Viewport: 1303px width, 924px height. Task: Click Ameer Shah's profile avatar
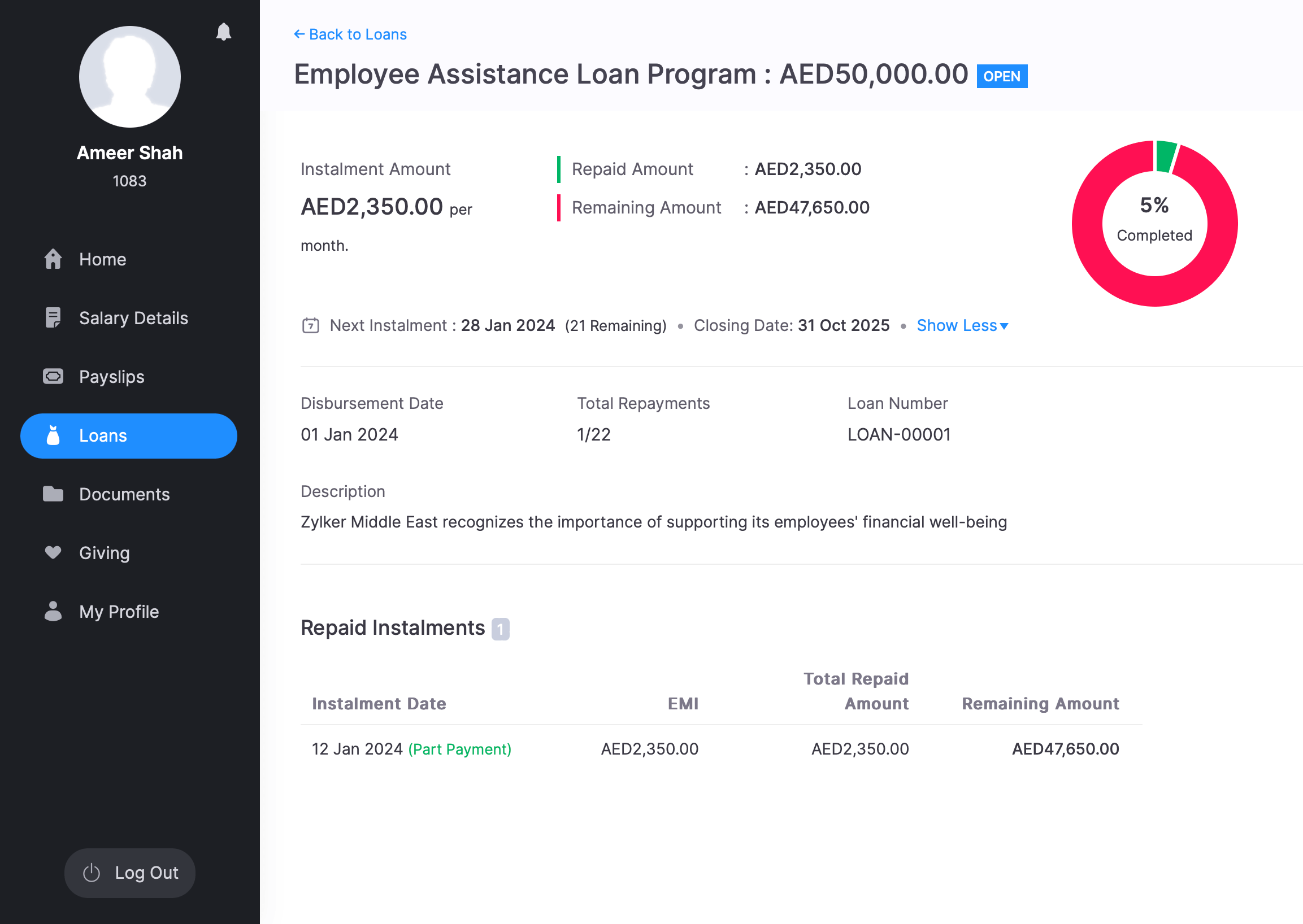tap(130, 77)
